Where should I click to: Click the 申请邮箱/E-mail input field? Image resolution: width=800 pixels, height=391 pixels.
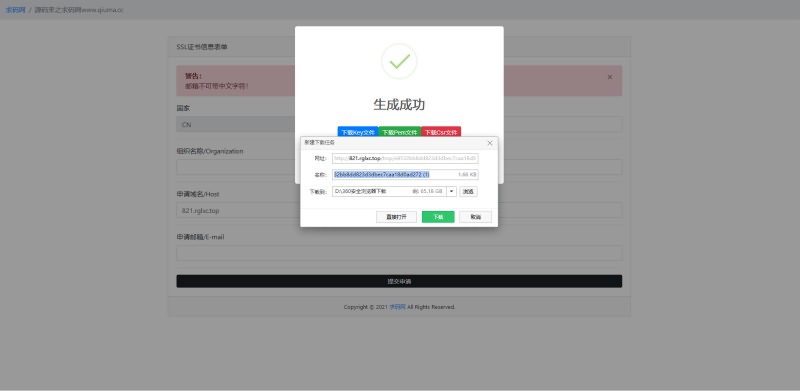[x=399, y=253]
